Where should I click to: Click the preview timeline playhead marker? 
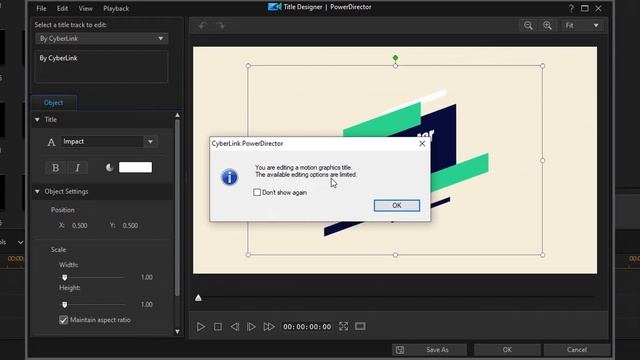pyautogui.click(x=198, y=298)
